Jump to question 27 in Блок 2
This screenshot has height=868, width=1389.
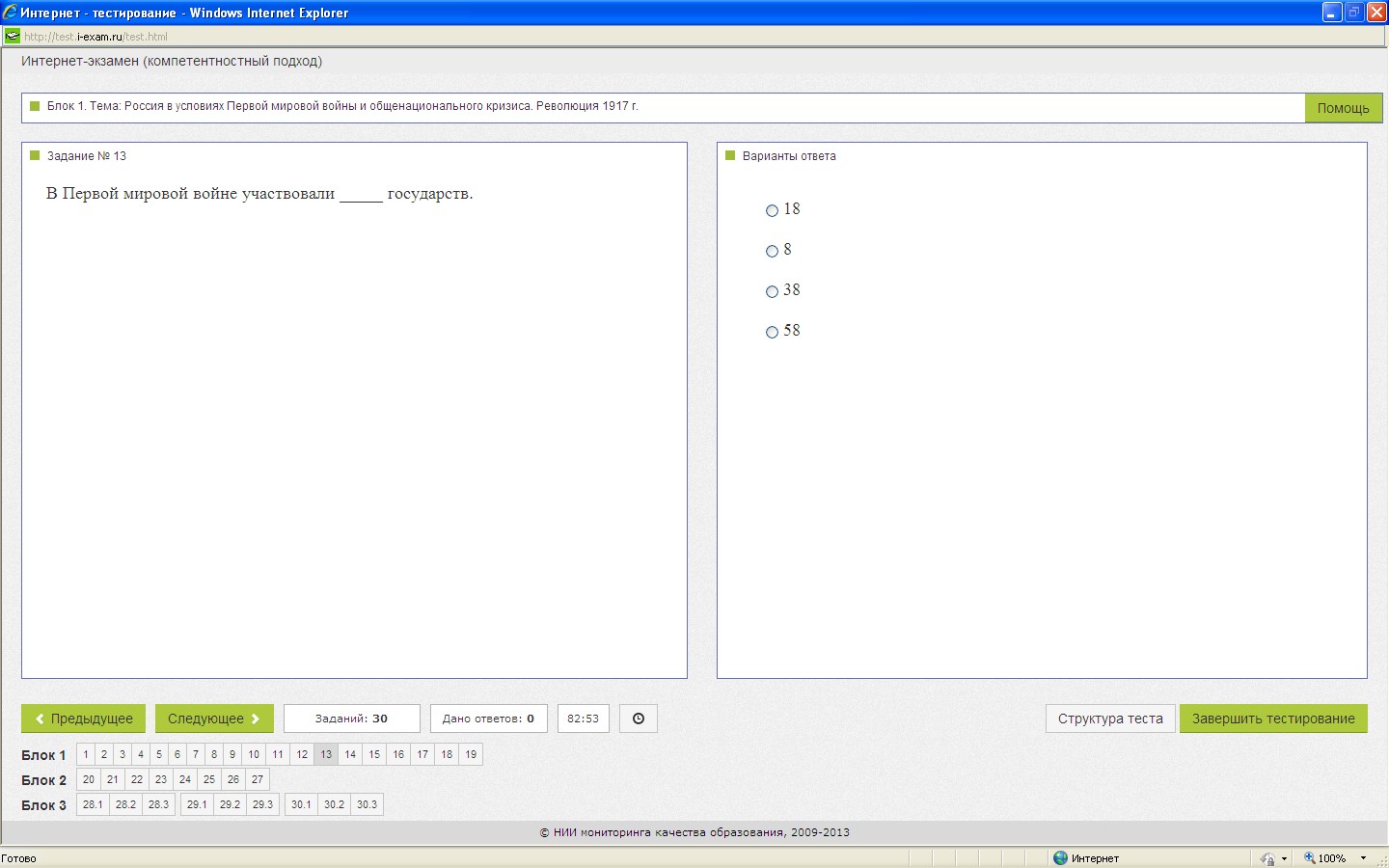pos(258,779)
